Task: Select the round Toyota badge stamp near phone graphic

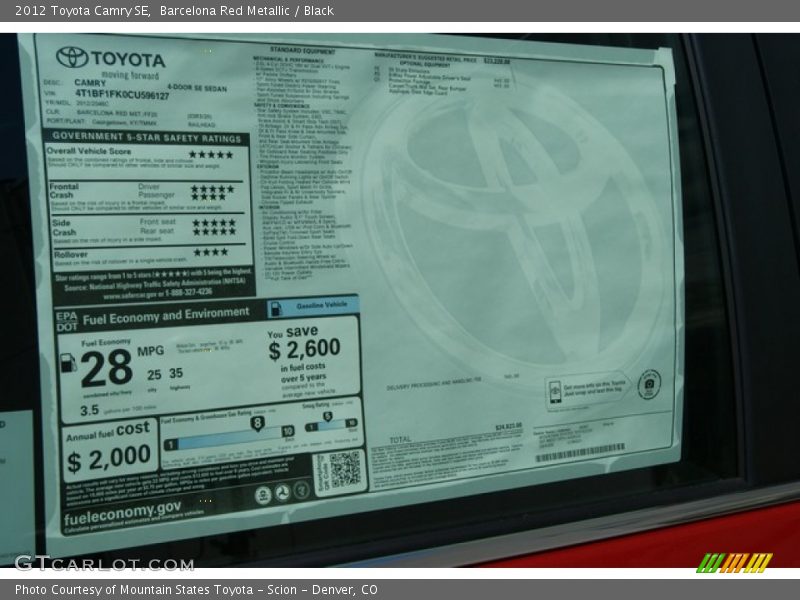Action: pos(649,384)
